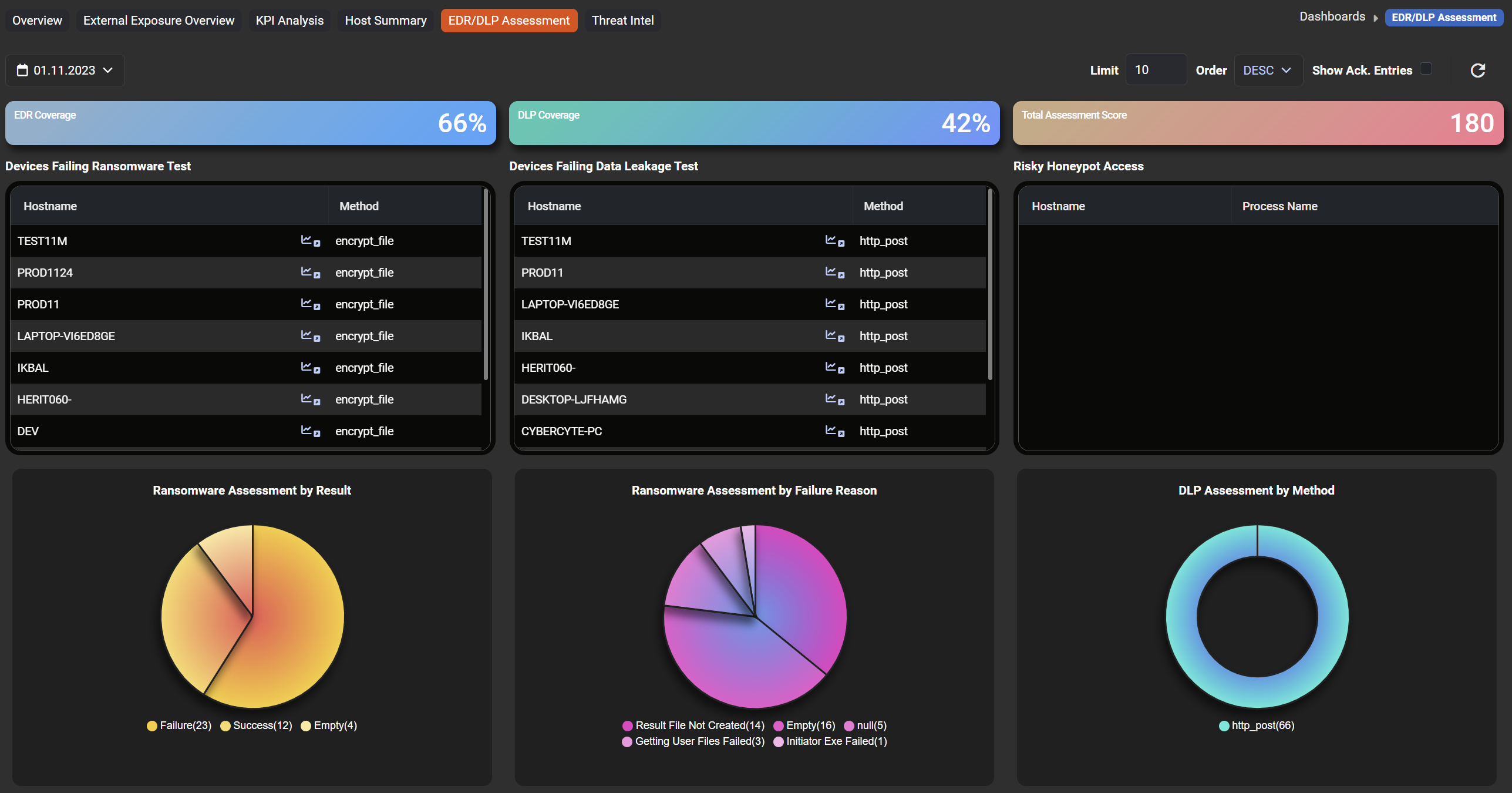Switch to the KPI Analysis tab
The height and width of the screenshot is (793, 1512).
tap(289, 21)
